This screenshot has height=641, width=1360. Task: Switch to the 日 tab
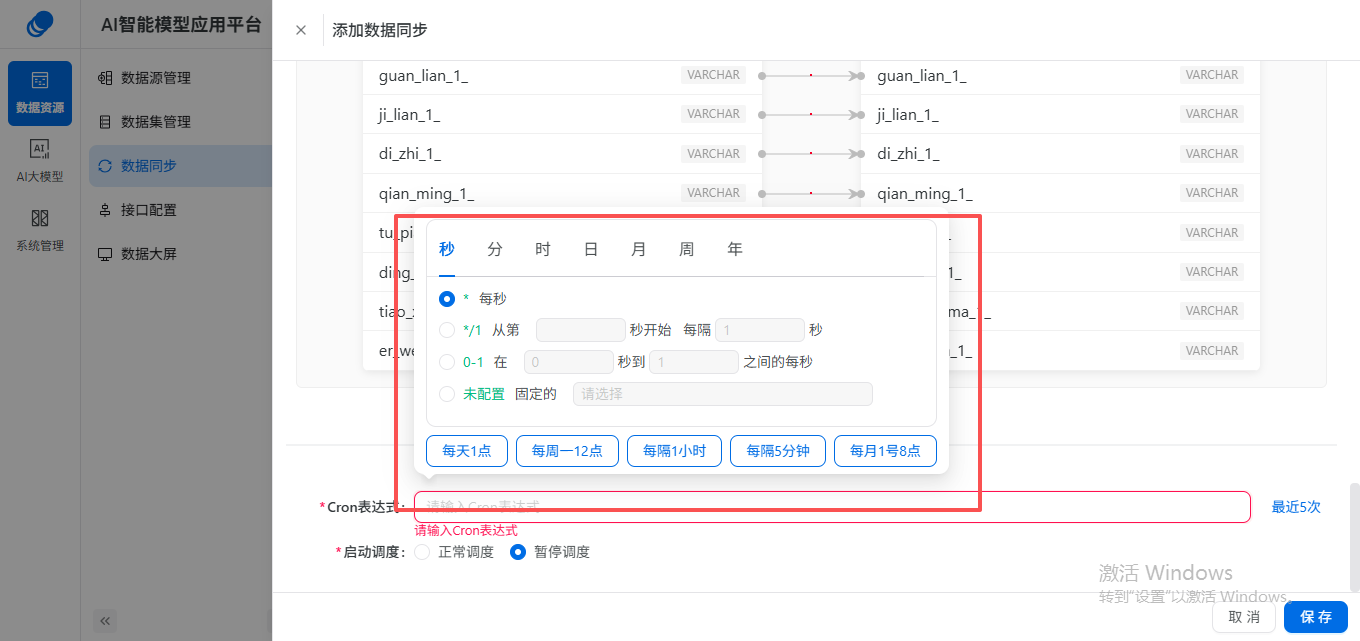coord(591,250)
